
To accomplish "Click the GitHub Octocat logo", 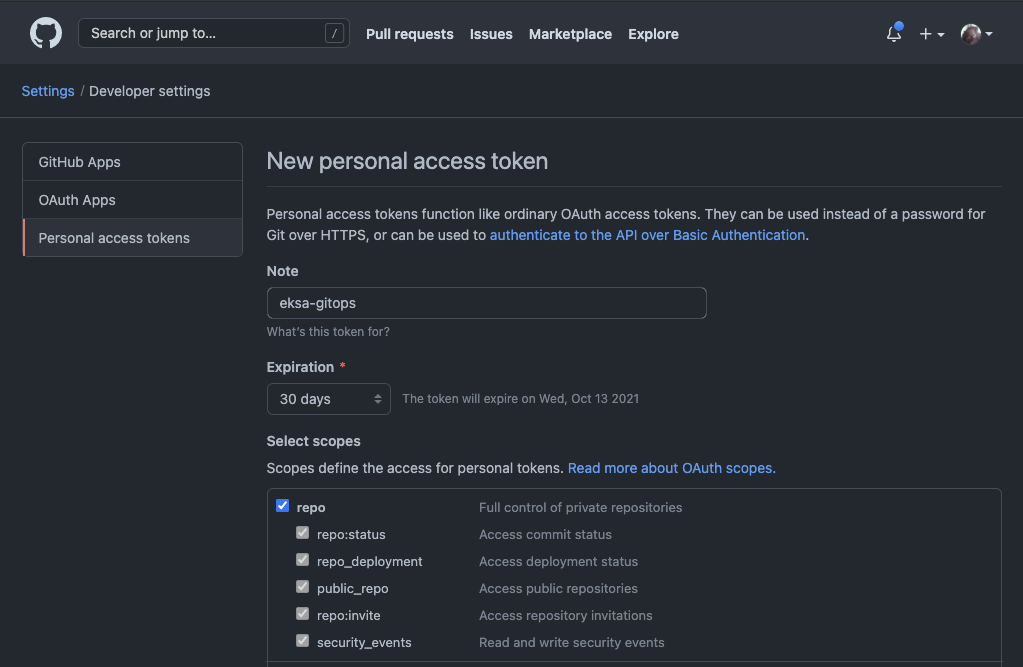I will click(46, 33).
